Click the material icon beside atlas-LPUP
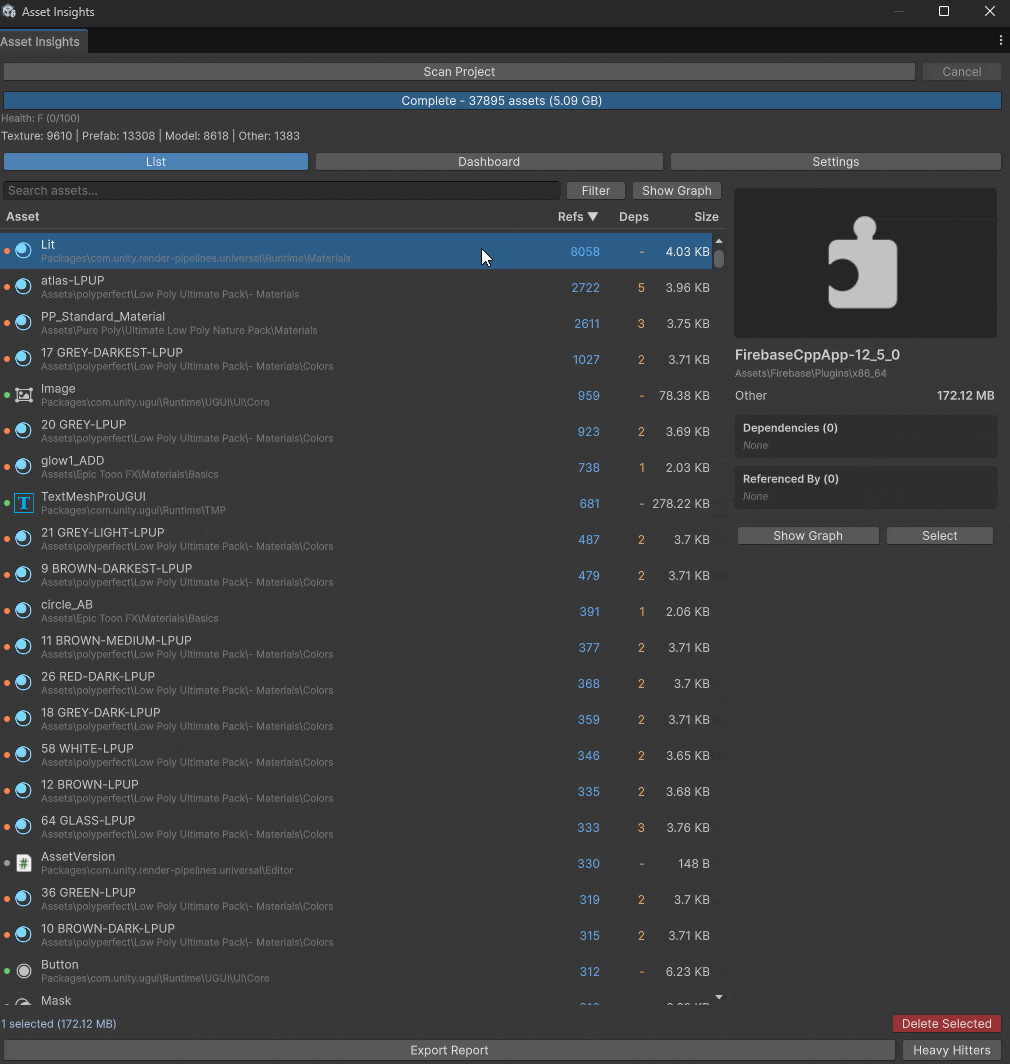The image size is (1010, 1064). click(x=24, y=286)
